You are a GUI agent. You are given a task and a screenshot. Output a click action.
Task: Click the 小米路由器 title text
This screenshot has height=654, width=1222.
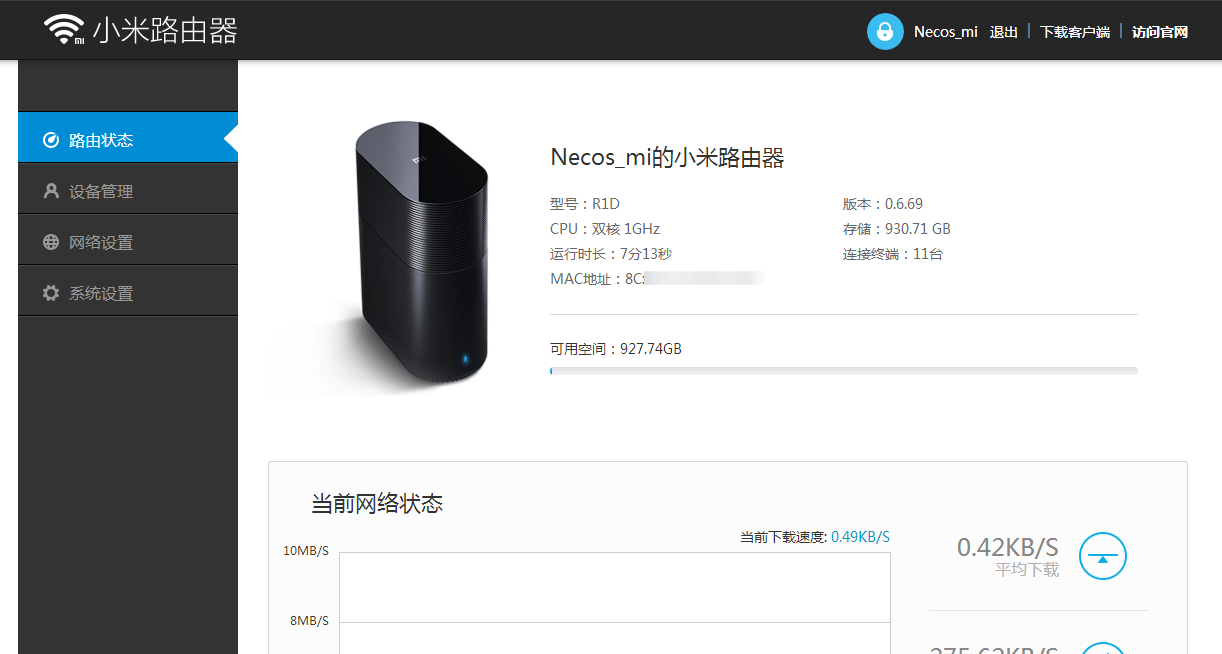pyautogui.click(x=166, y=31)
